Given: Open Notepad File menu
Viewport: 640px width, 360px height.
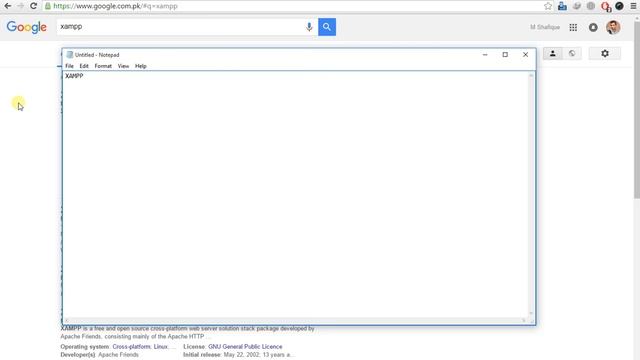Looking at the screenshot, I should (69, 66).
